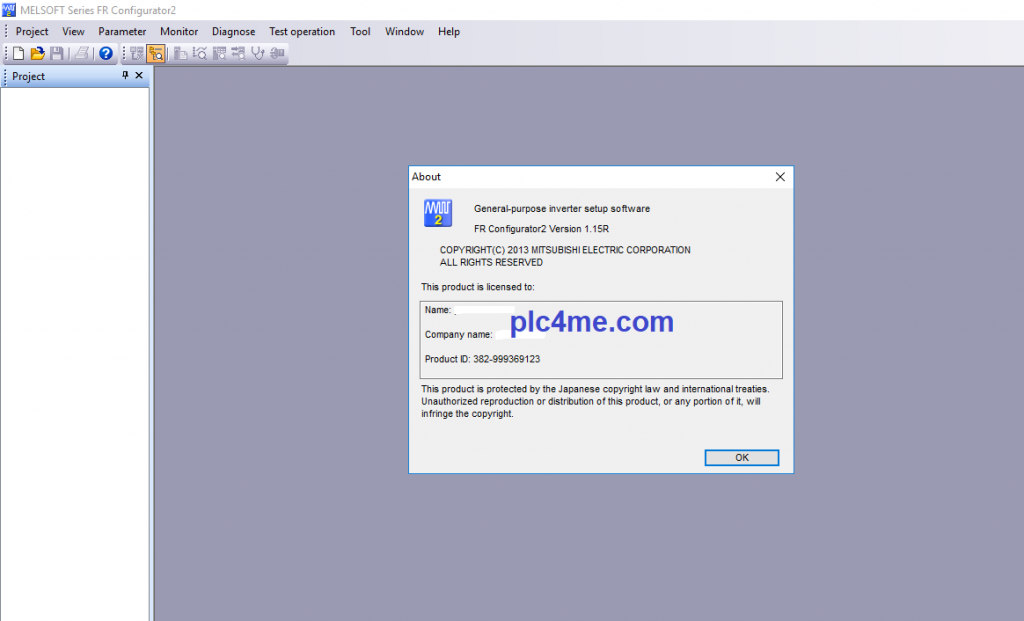1024x621 pixels.
Task: Click the New project toolbar icon
Action: tap(18, 53)
